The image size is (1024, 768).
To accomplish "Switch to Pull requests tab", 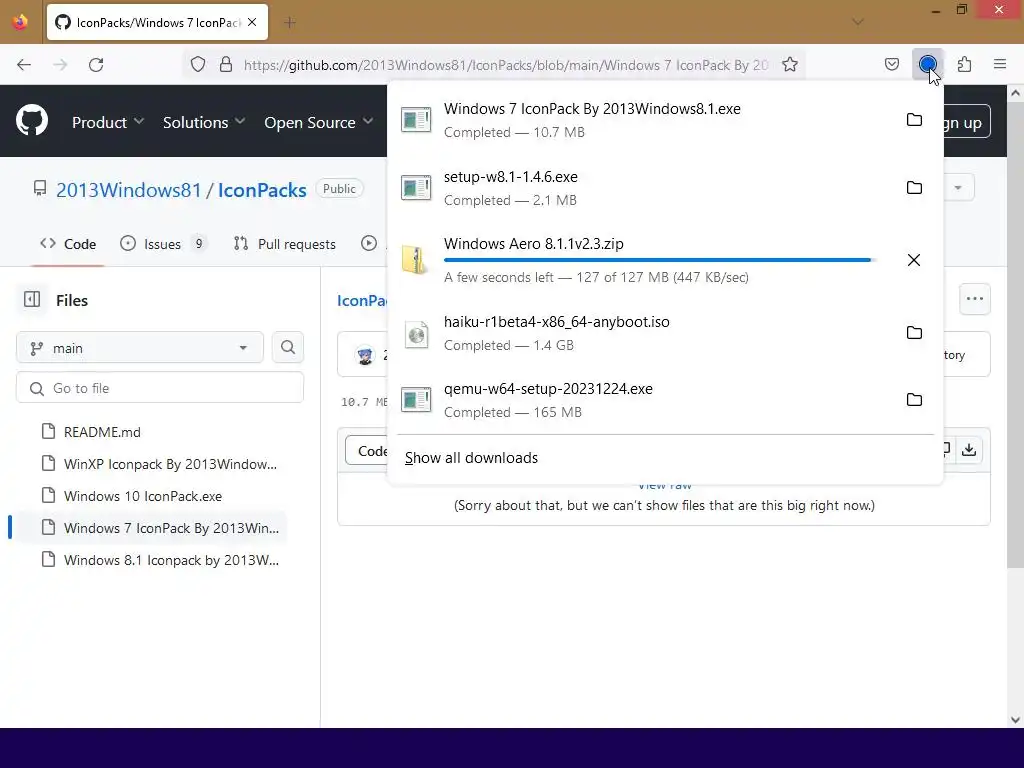I will 285,244.
